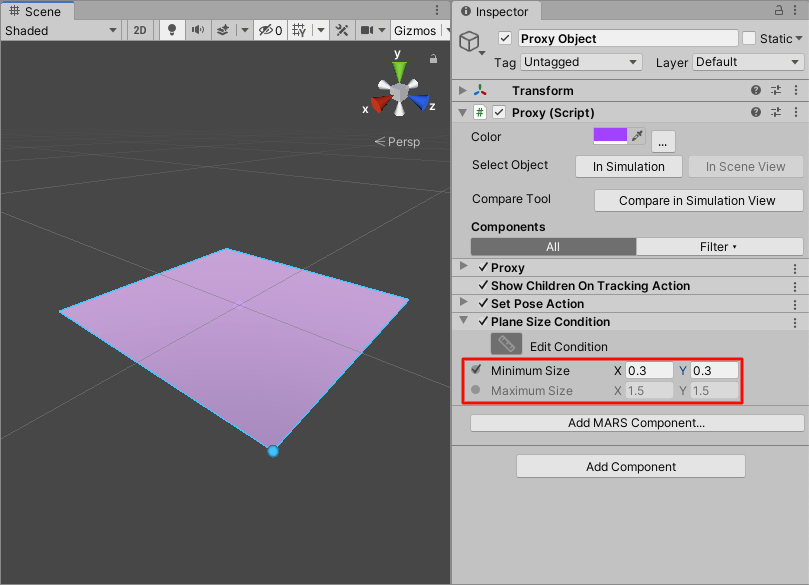Image resolution: width=809 pixels, height=585 pixels.
Task: Click the Add MARS Component button
Action: (x=637, y=423)
